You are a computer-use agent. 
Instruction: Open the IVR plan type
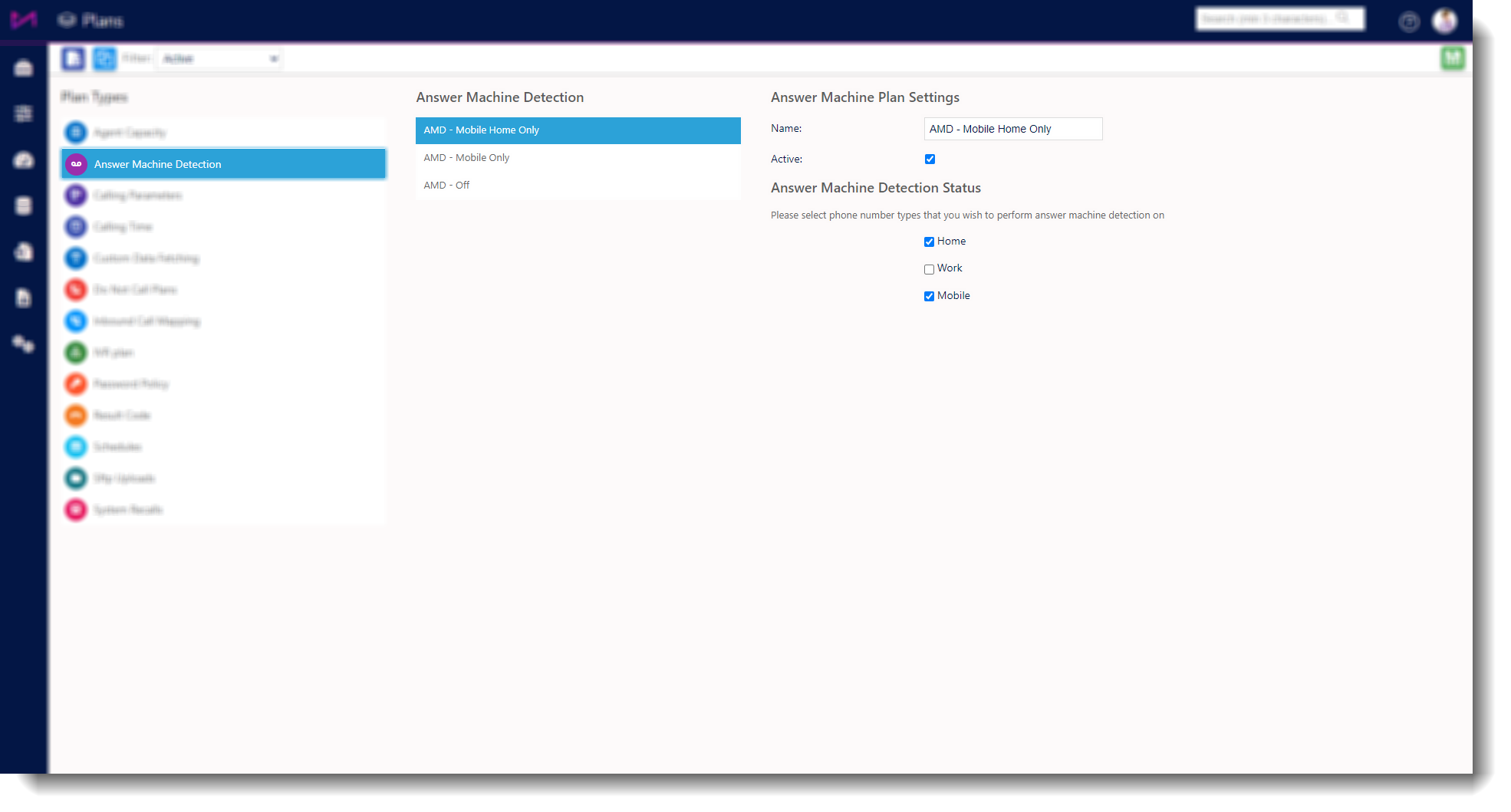223,353
